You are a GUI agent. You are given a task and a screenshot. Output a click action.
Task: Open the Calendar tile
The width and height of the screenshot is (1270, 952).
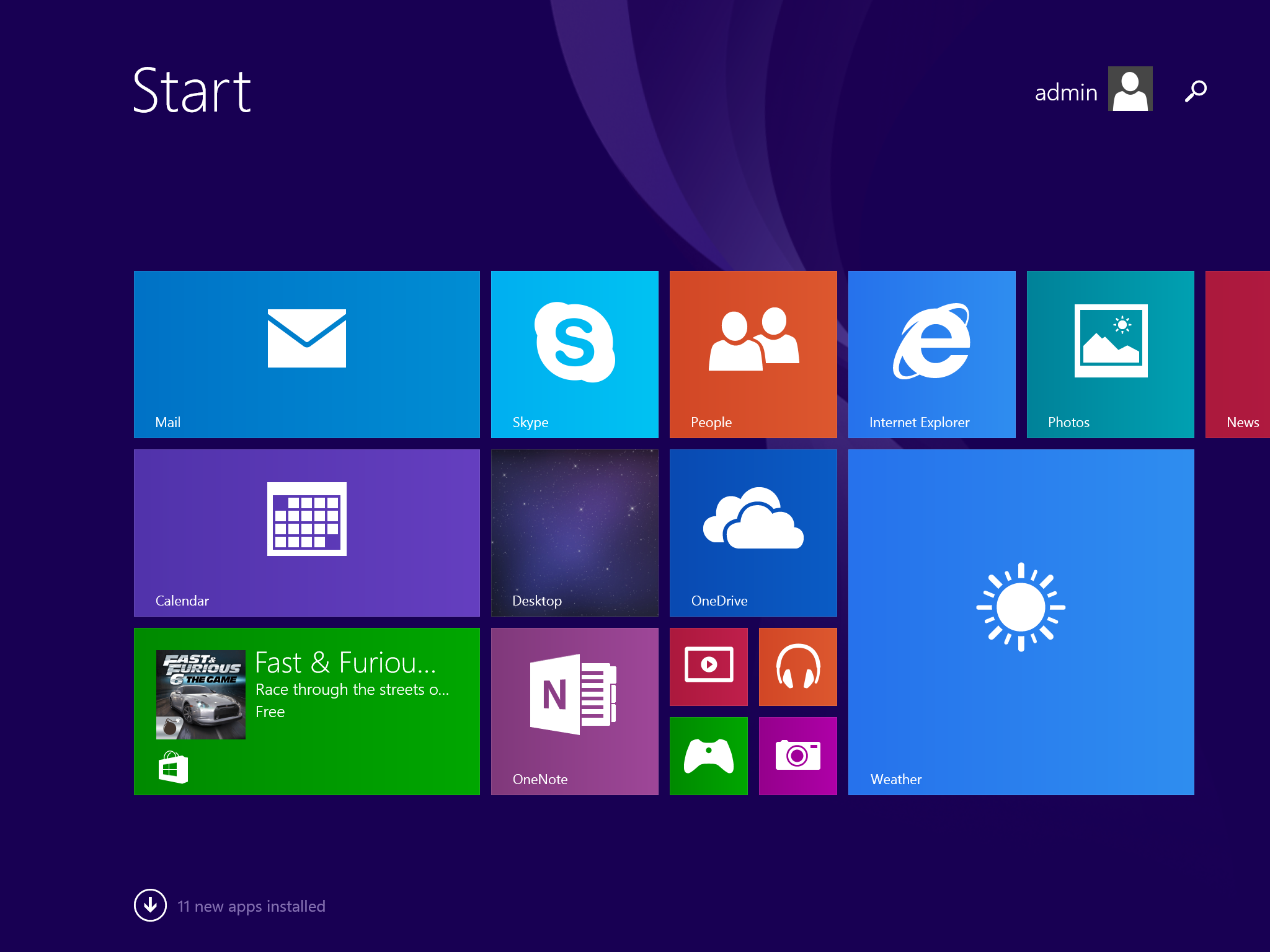pyautogui.click(x=306, y=532)
